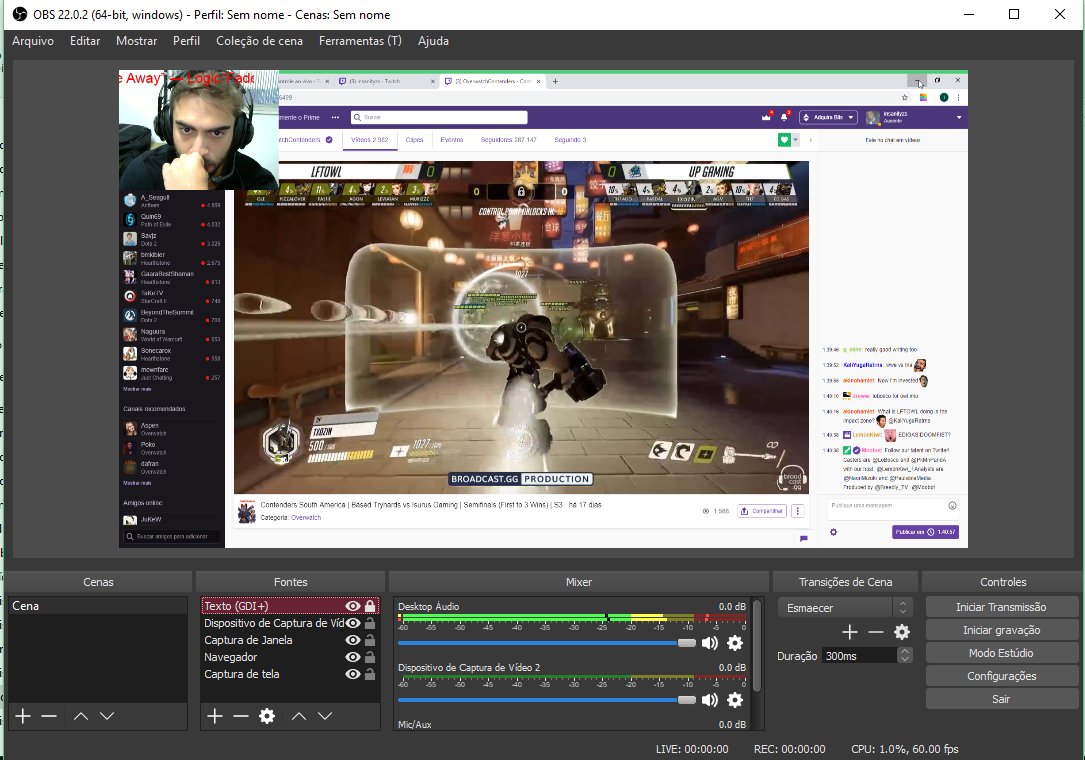Select the Texto (GDI+) source
This screenshot has height=760, width=1085.
290,606
